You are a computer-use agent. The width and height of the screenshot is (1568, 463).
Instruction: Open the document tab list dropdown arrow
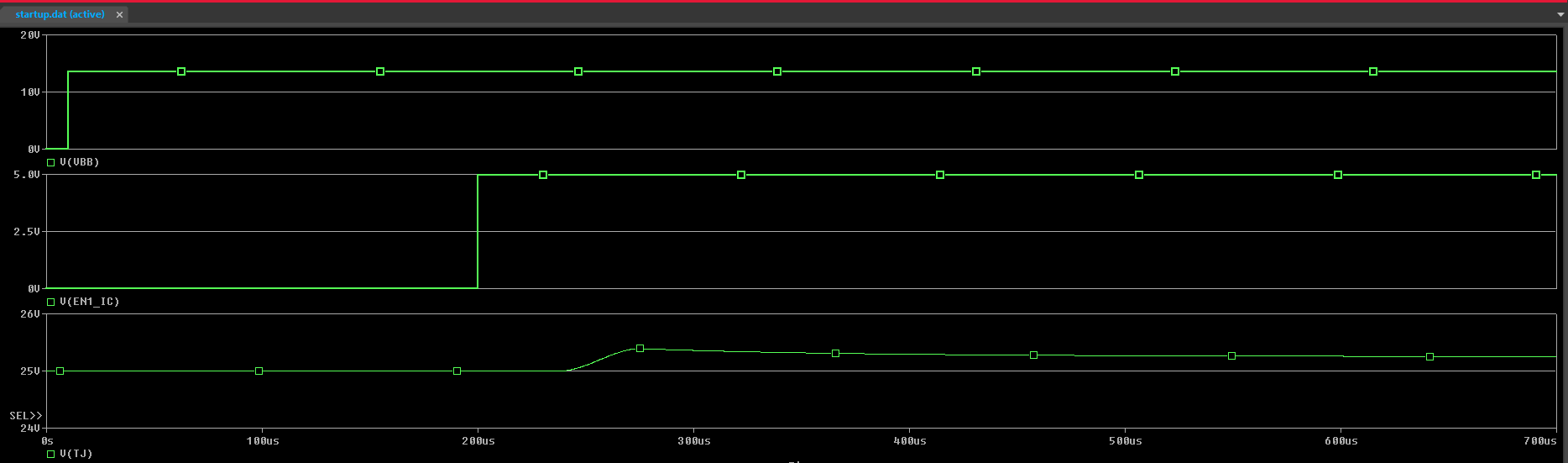click(x=1560, y=15)
